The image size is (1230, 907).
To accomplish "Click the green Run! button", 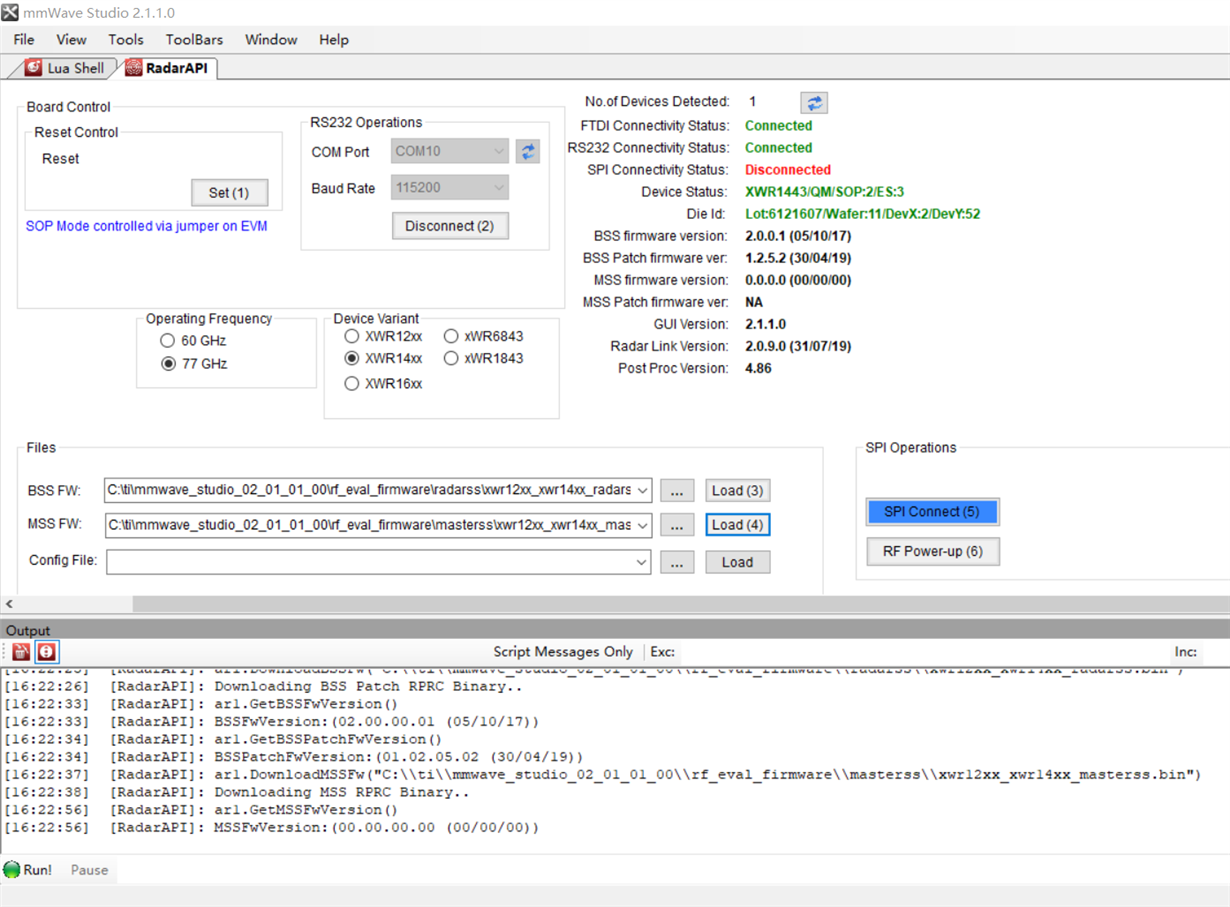I will point(28,870).
